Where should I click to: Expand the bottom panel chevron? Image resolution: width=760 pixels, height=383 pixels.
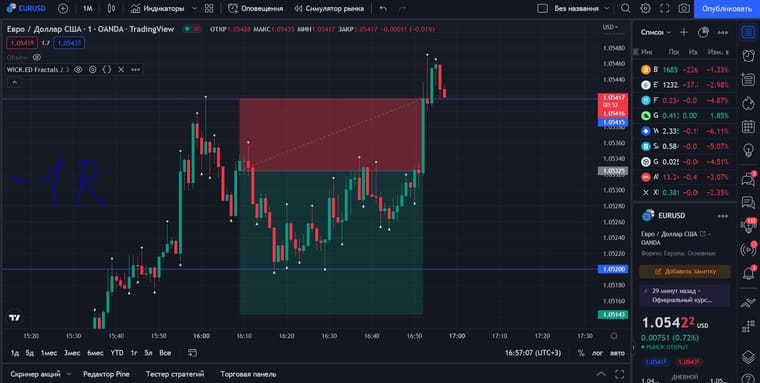[601, 374]
